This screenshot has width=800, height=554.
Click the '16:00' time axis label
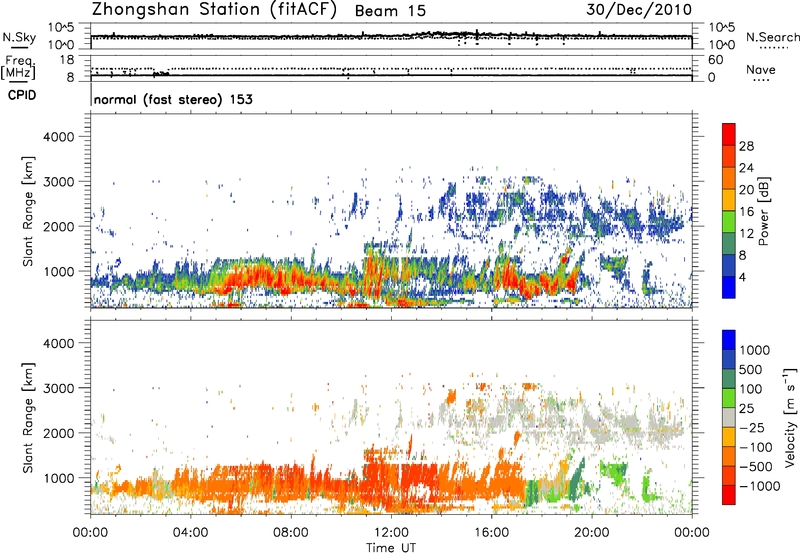[x=491, y=533]
